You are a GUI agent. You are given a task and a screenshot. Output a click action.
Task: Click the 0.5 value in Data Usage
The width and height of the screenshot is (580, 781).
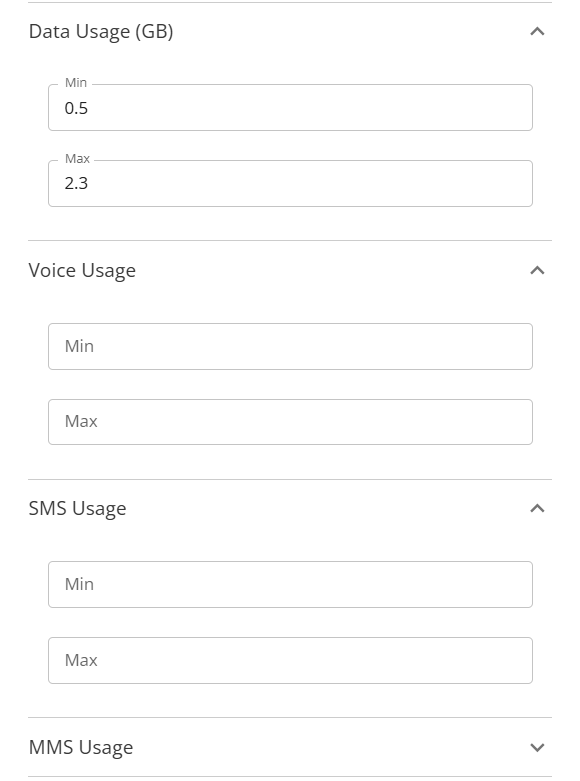(x=76, y=108)
